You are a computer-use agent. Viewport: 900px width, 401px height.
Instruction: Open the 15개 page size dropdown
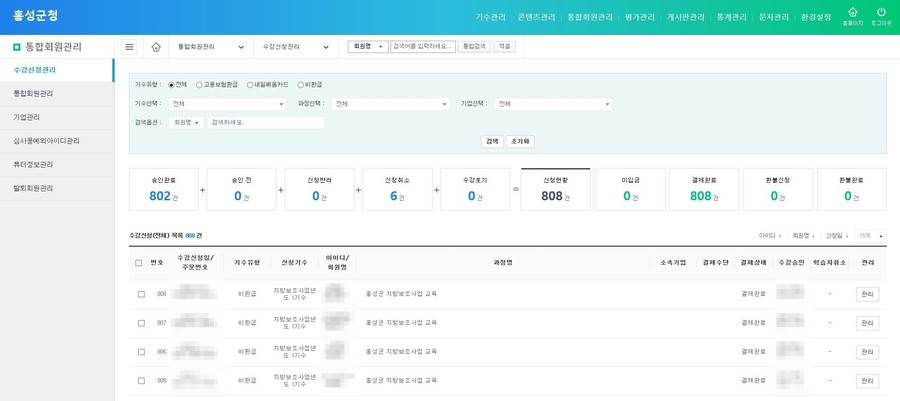[870, 236]
